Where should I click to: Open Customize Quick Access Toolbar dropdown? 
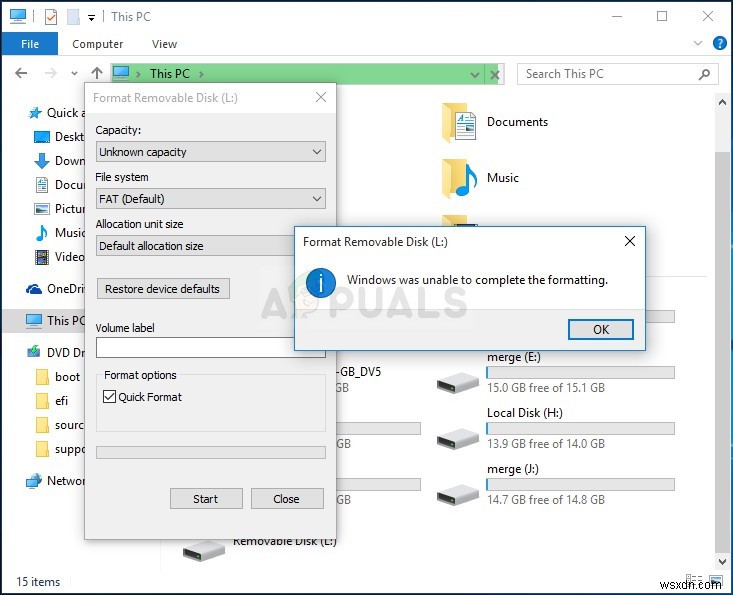point(92,18)
